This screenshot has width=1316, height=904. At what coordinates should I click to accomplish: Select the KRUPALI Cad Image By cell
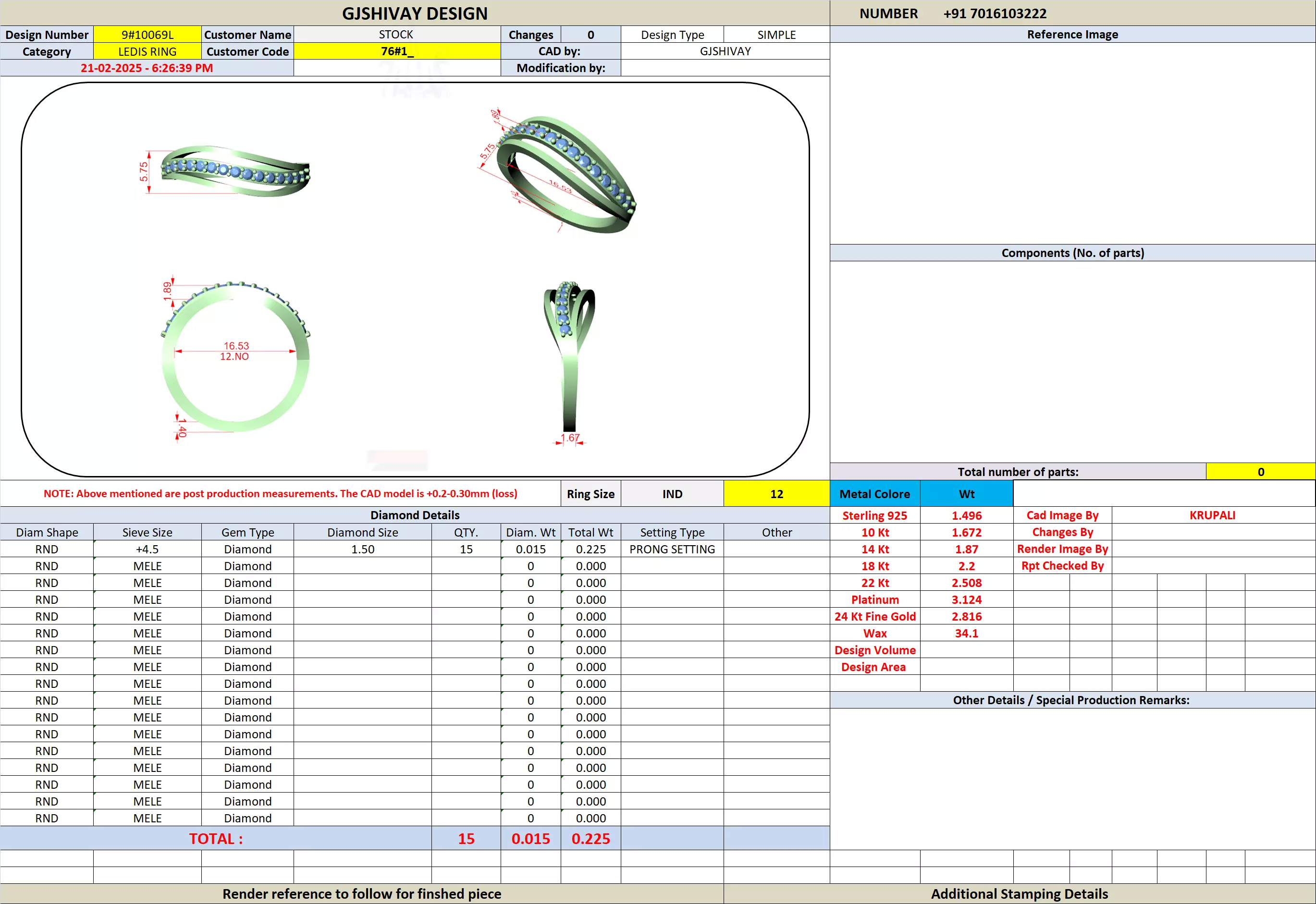pyautogui.click(x=1212, y=515)
